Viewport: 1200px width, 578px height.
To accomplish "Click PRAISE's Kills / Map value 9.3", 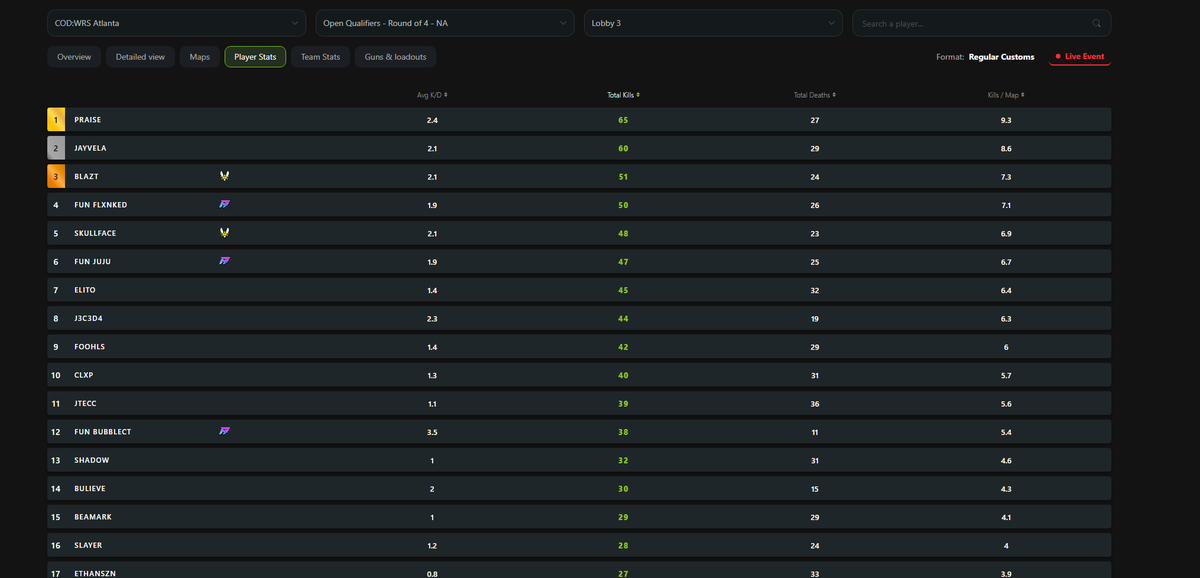I will 1005,120.
